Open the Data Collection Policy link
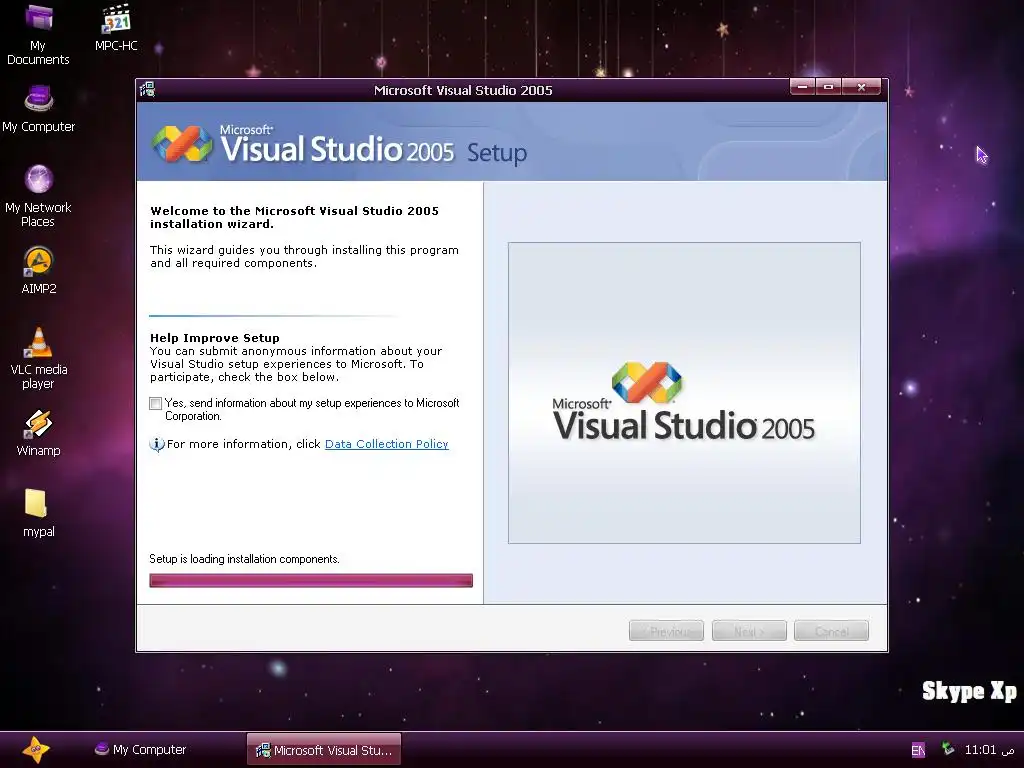 387,444
